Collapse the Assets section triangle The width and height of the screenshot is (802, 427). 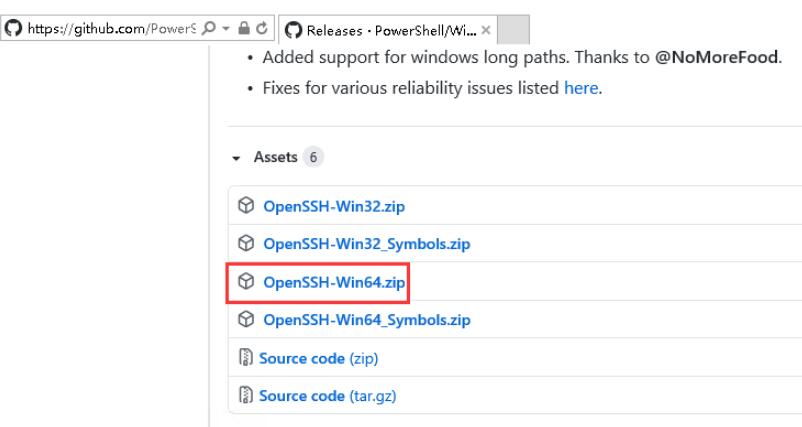[x=236, y=158]
